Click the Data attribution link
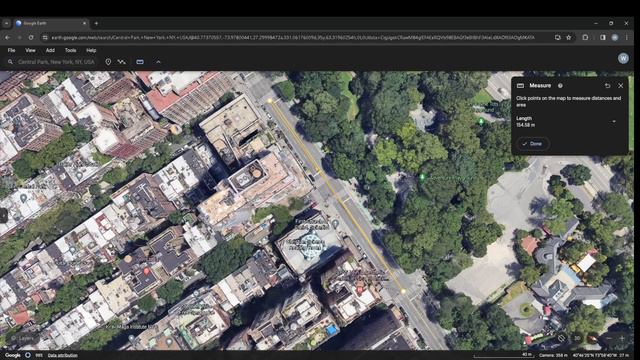This screenshot has width=640, height=360. [62, 356]
